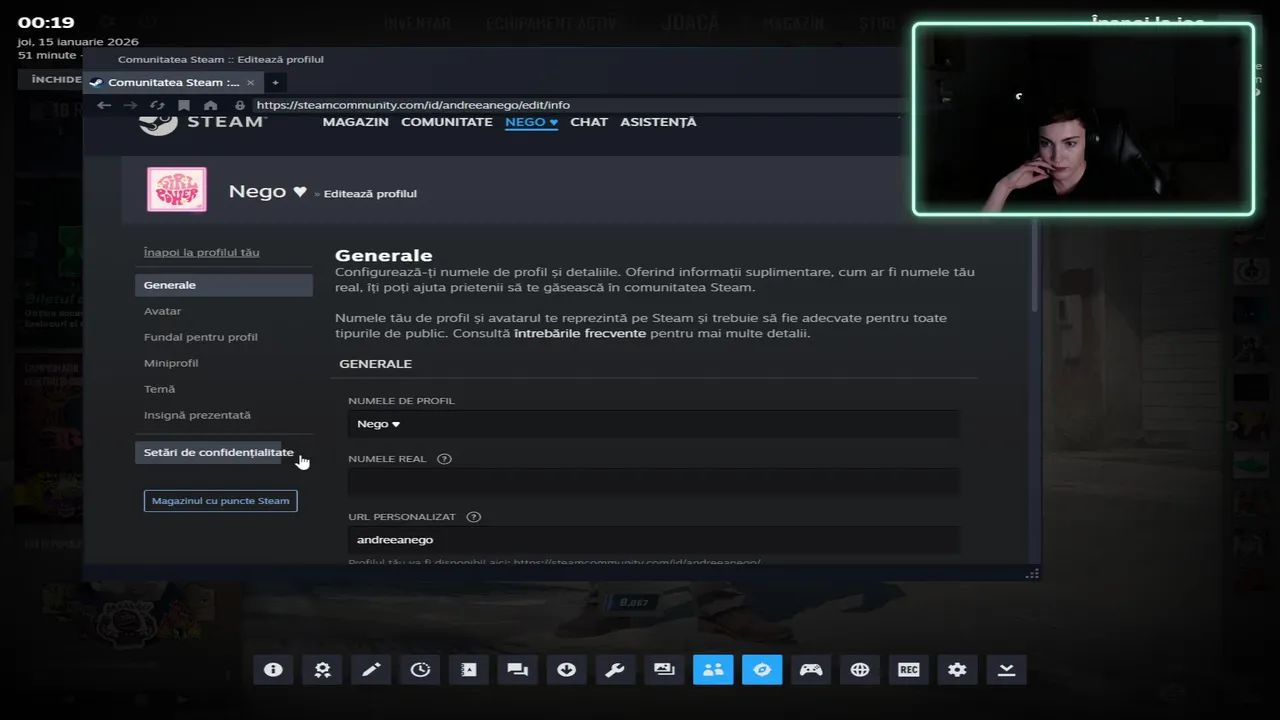Toggle the friends list icon in toolbar
Image resolution: width=1280 pixels, height=720 pixels.
[x=713, y=670]
